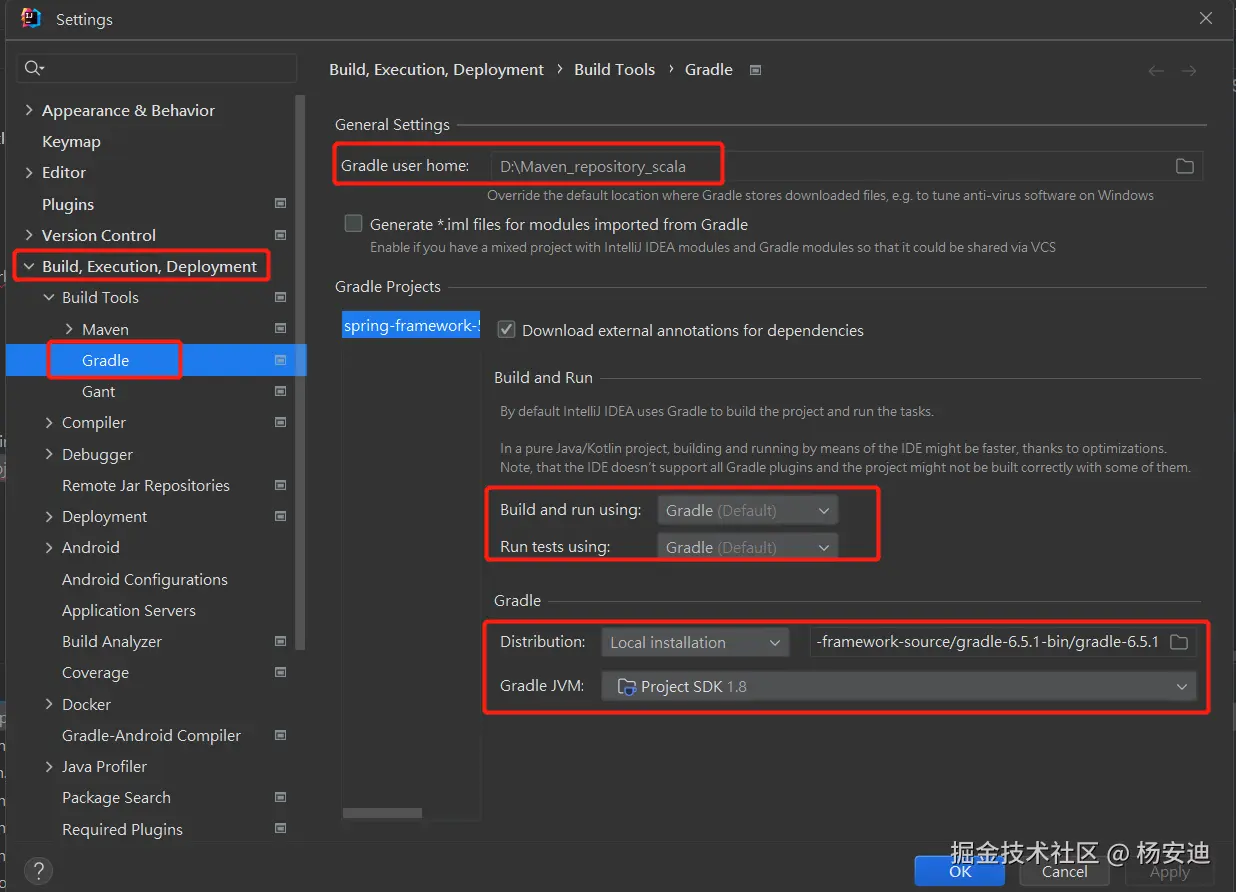Select Required Plugins in settings tree
The image size is (1236, 892).
(x=122, y=829)
